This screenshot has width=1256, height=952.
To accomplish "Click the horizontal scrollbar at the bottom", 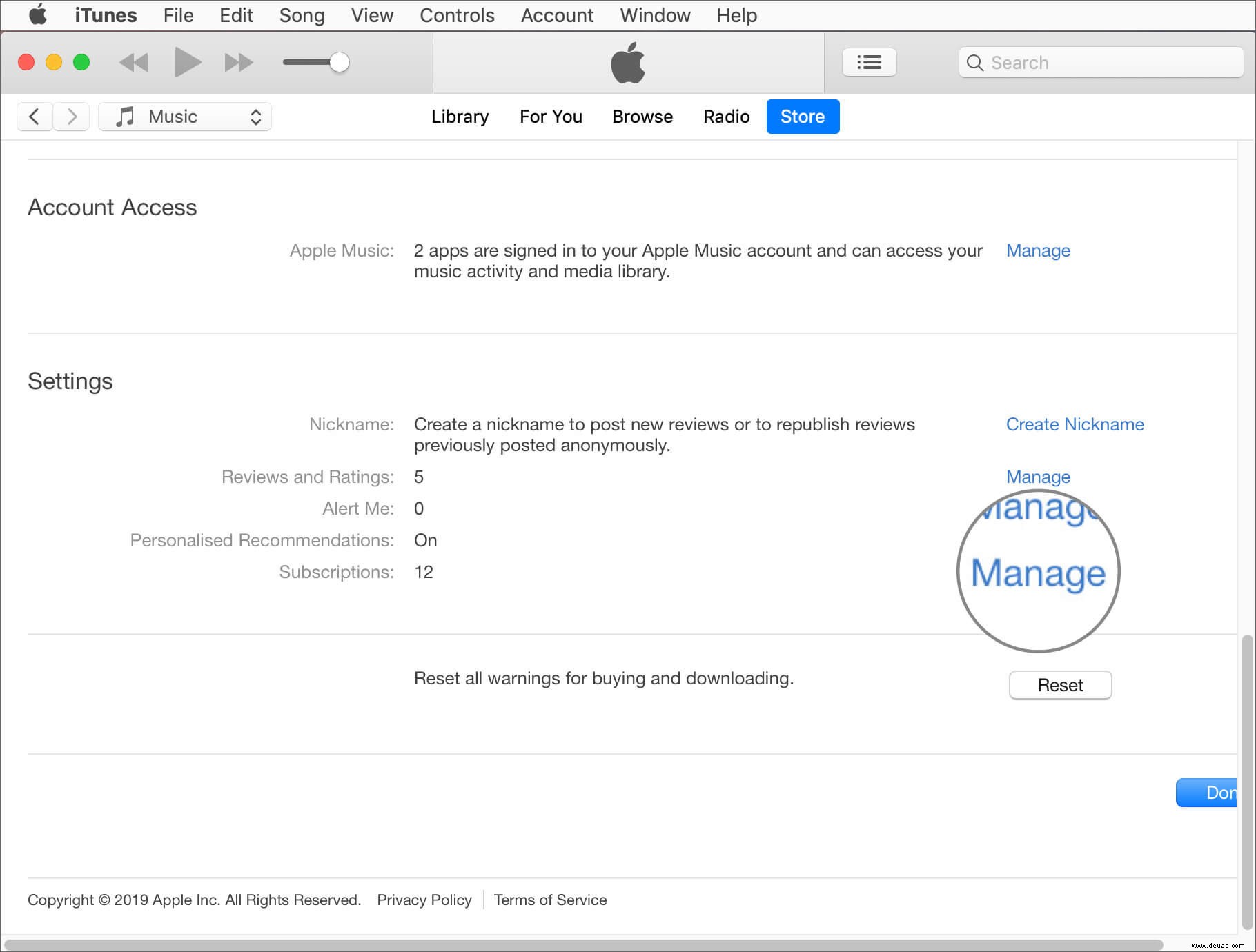I will 583,944.
